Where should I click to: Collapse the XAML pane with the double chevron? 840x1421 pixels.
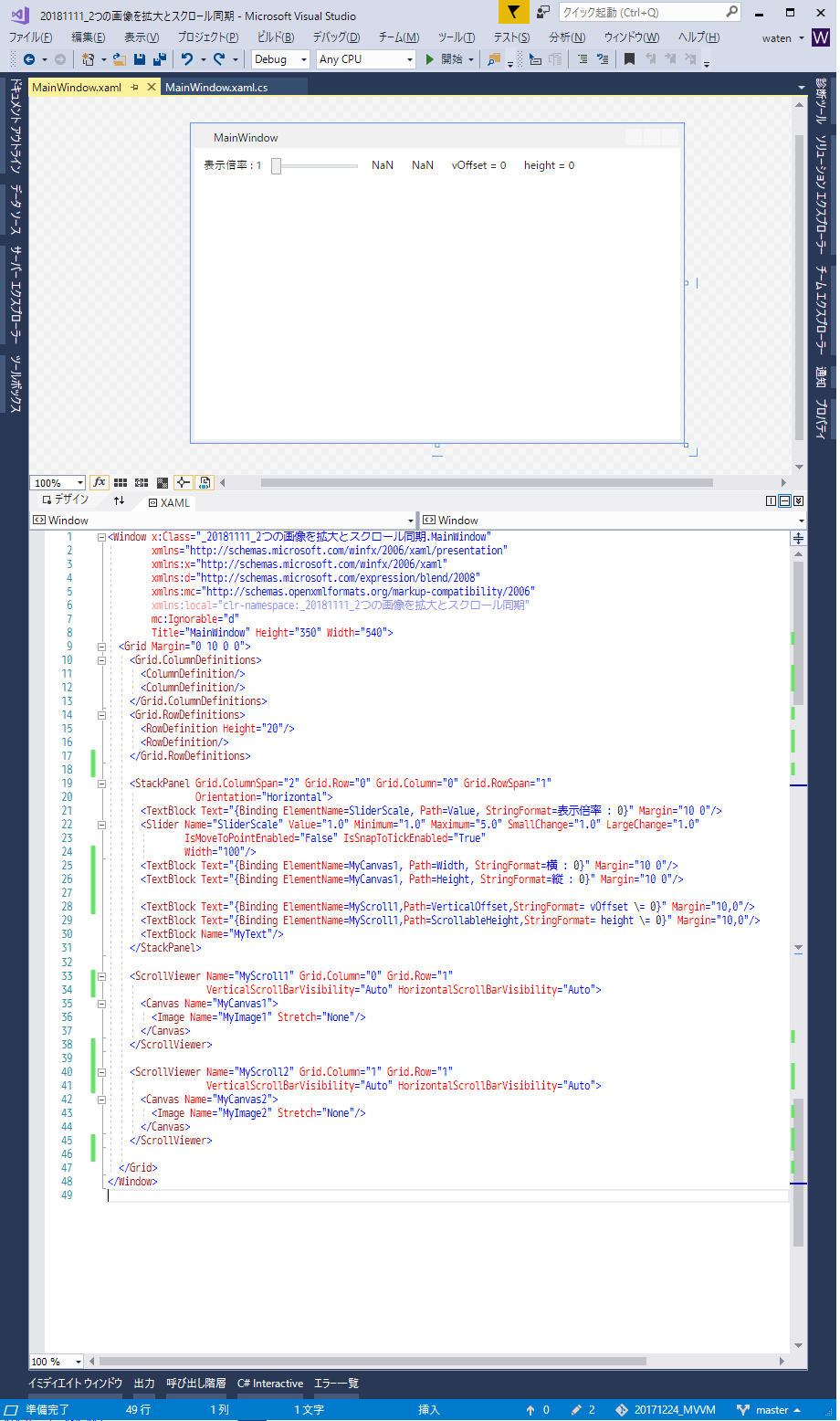click(x=798, y=500)
